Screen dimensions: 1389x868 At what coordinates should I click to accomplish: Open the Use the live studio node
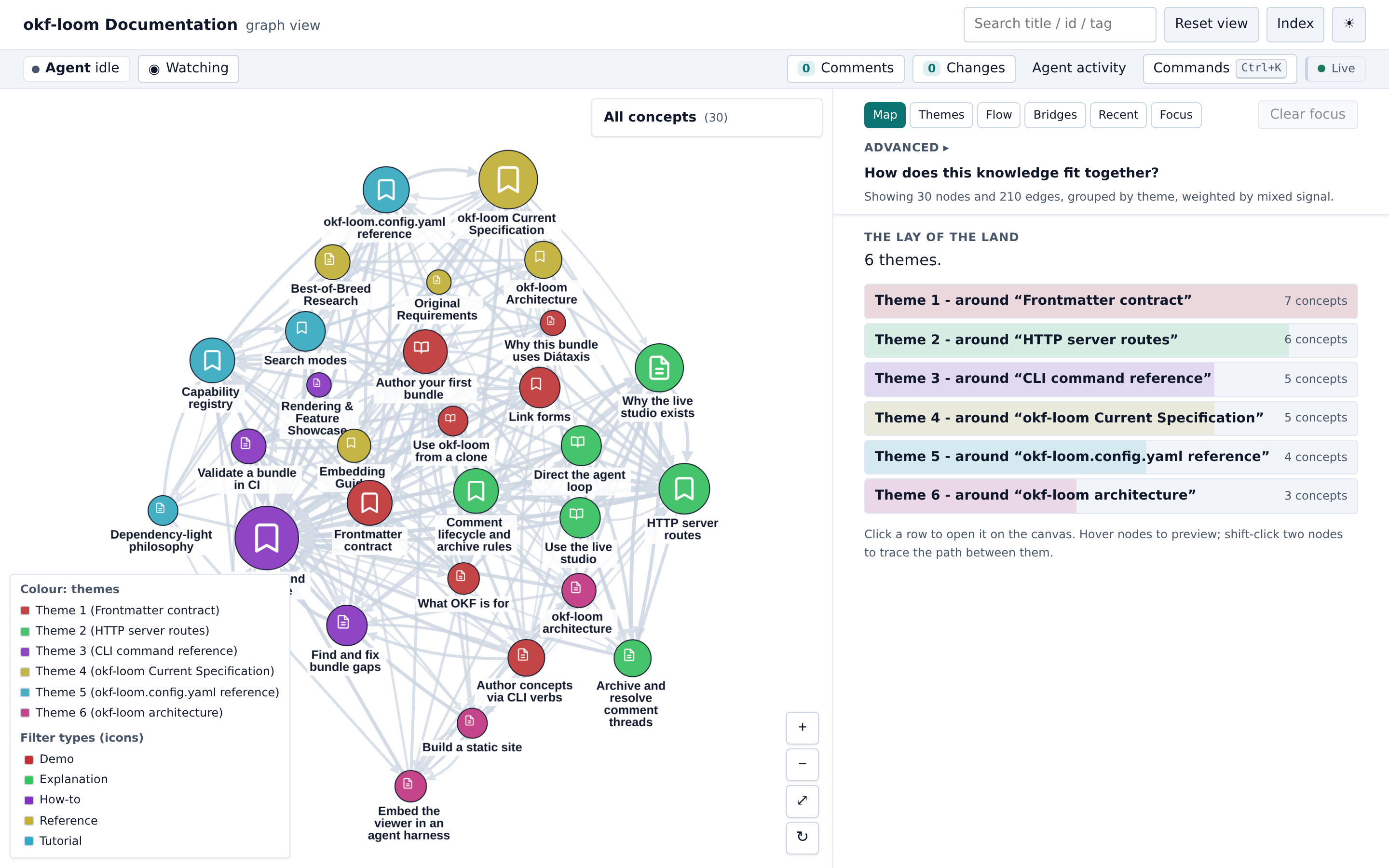pyautogui.click(x=580, y=518)
